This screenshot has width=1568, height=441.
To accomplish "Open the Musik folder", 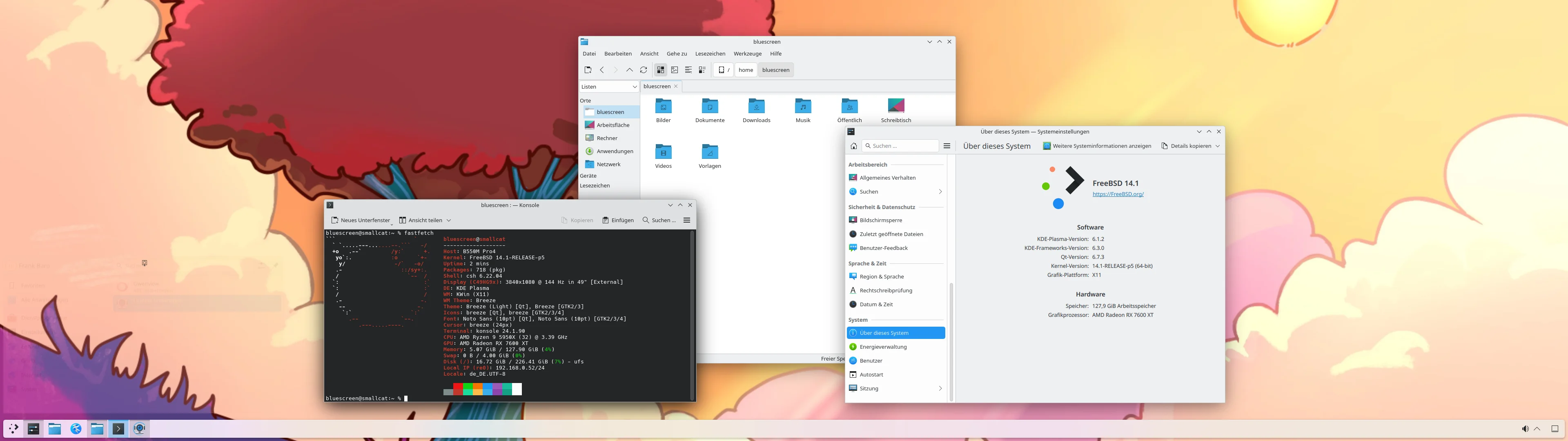I will click(803, 111).
